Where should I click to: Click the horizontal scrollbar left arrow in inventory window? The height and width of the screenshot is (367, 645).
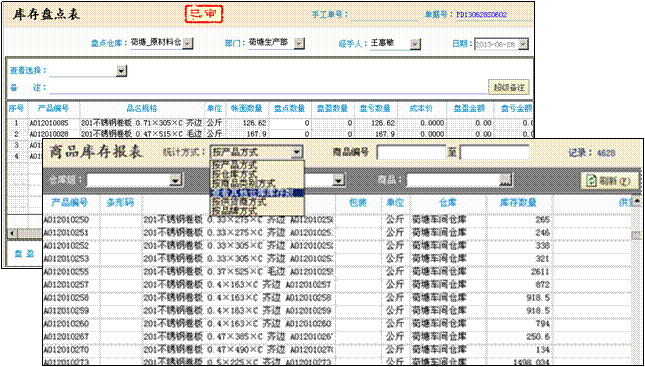[12, 234]
